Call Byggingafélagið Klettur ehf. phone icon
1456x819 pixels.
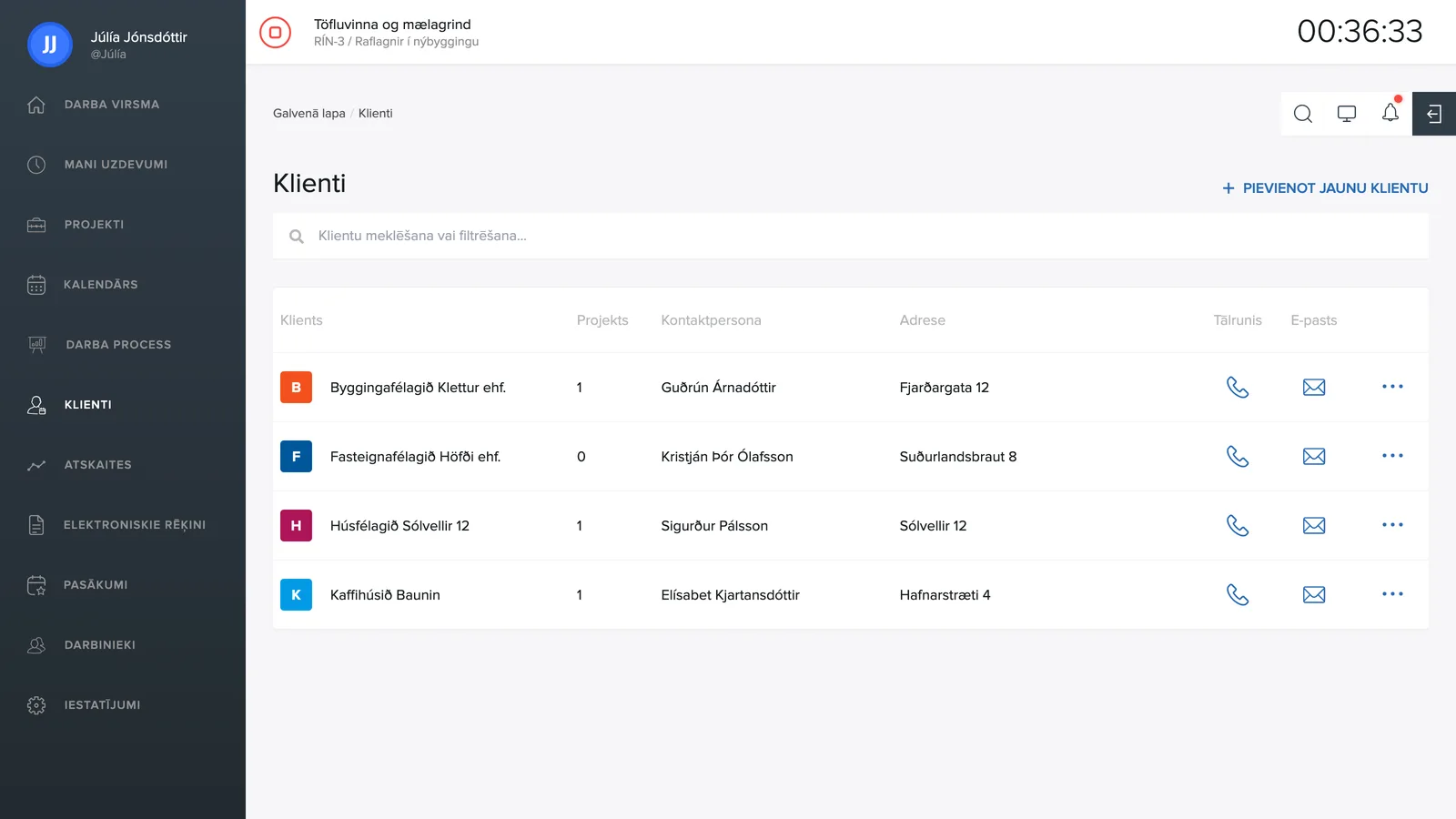(1238, 387)
